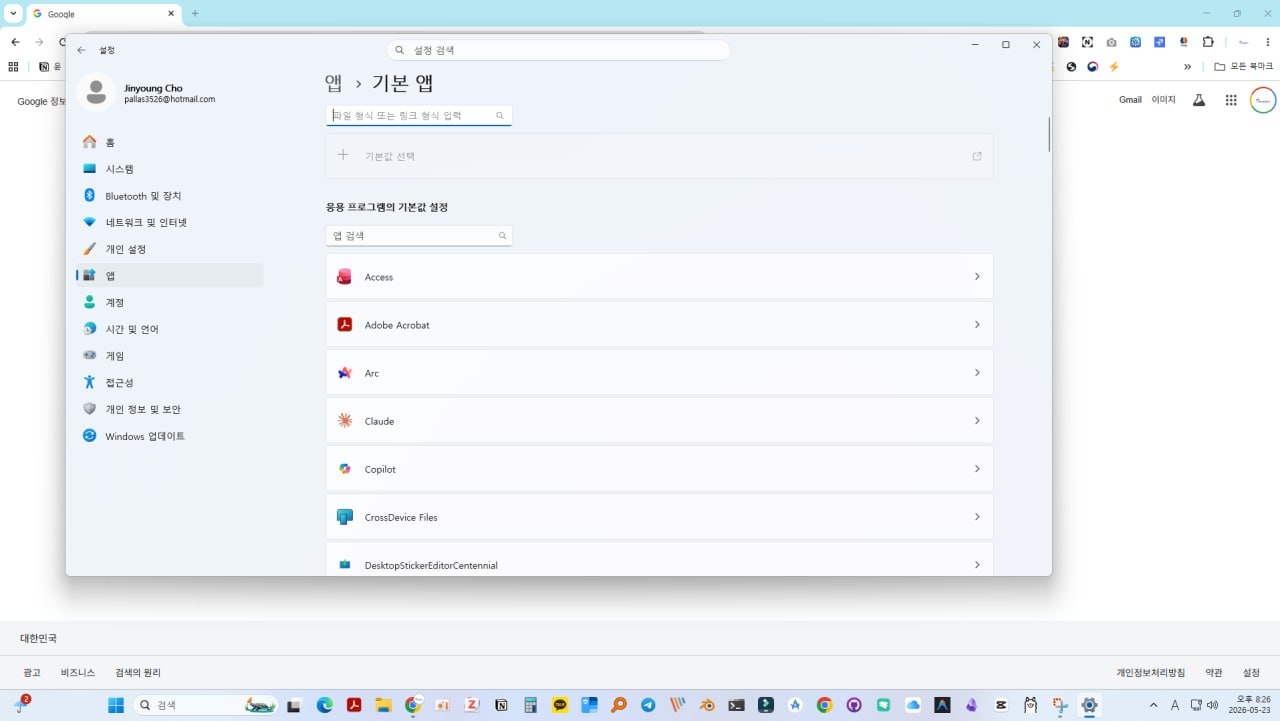The width and height of the screenshot is (1280, 721).
Task: Open the Chrome tab search dropdown
Action: [14, 14]
